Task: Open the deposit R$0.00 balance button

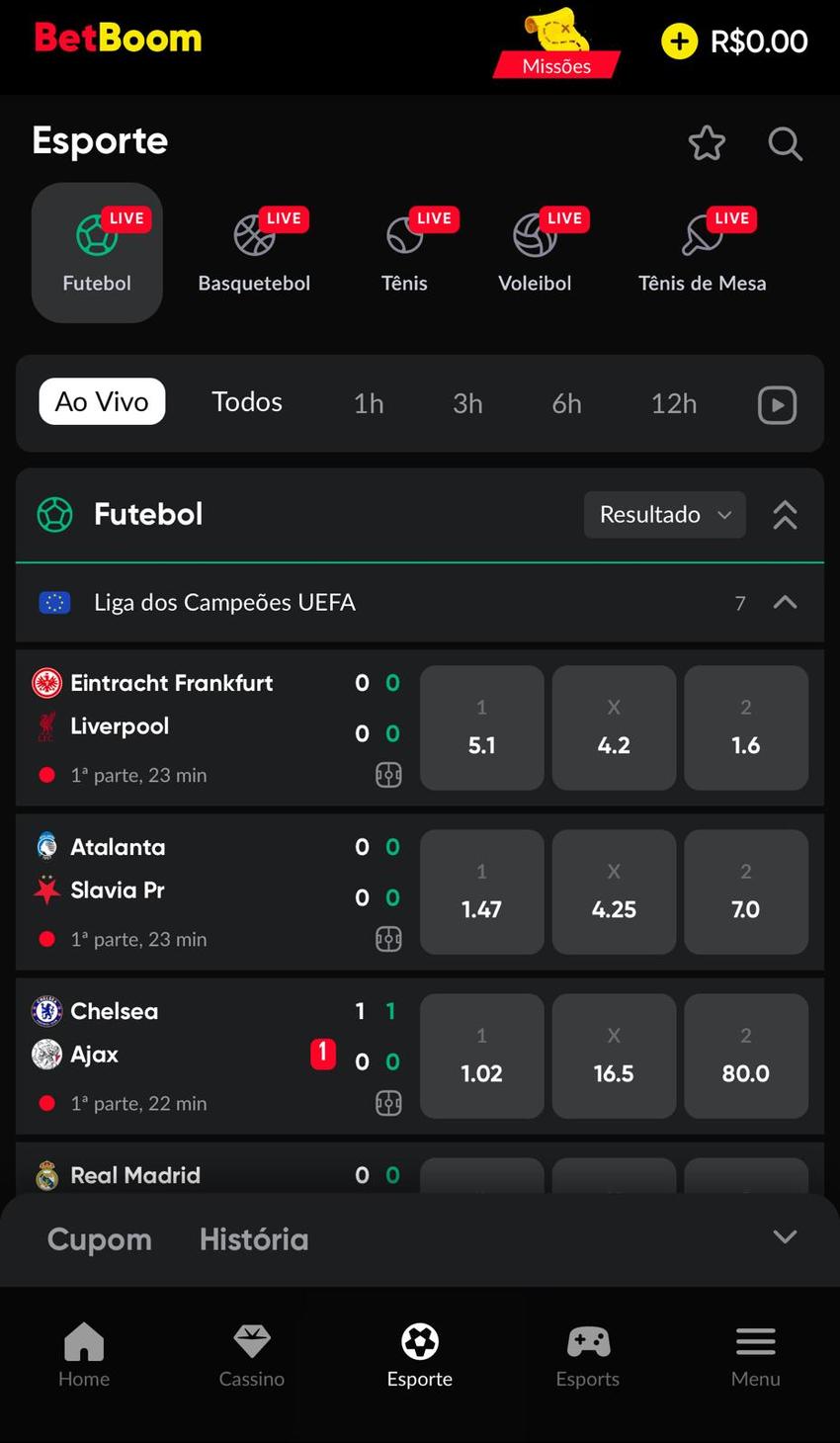Action: 734,42
